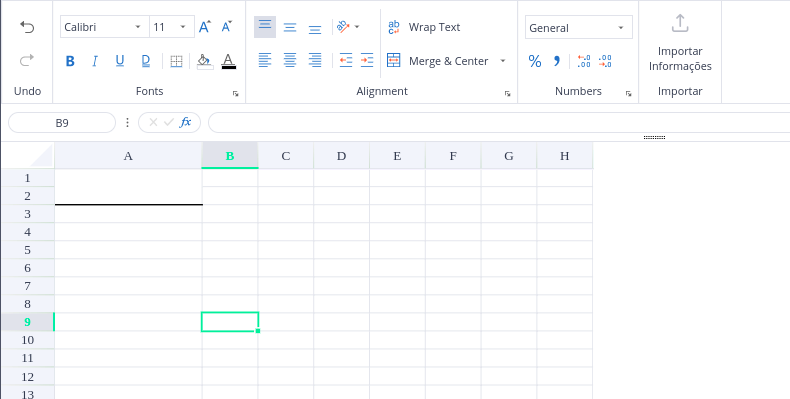The height and width of the screenshot is (399, 790).
Task: Click the three-dot handle beside Name Box
Action: pos(127,122)
